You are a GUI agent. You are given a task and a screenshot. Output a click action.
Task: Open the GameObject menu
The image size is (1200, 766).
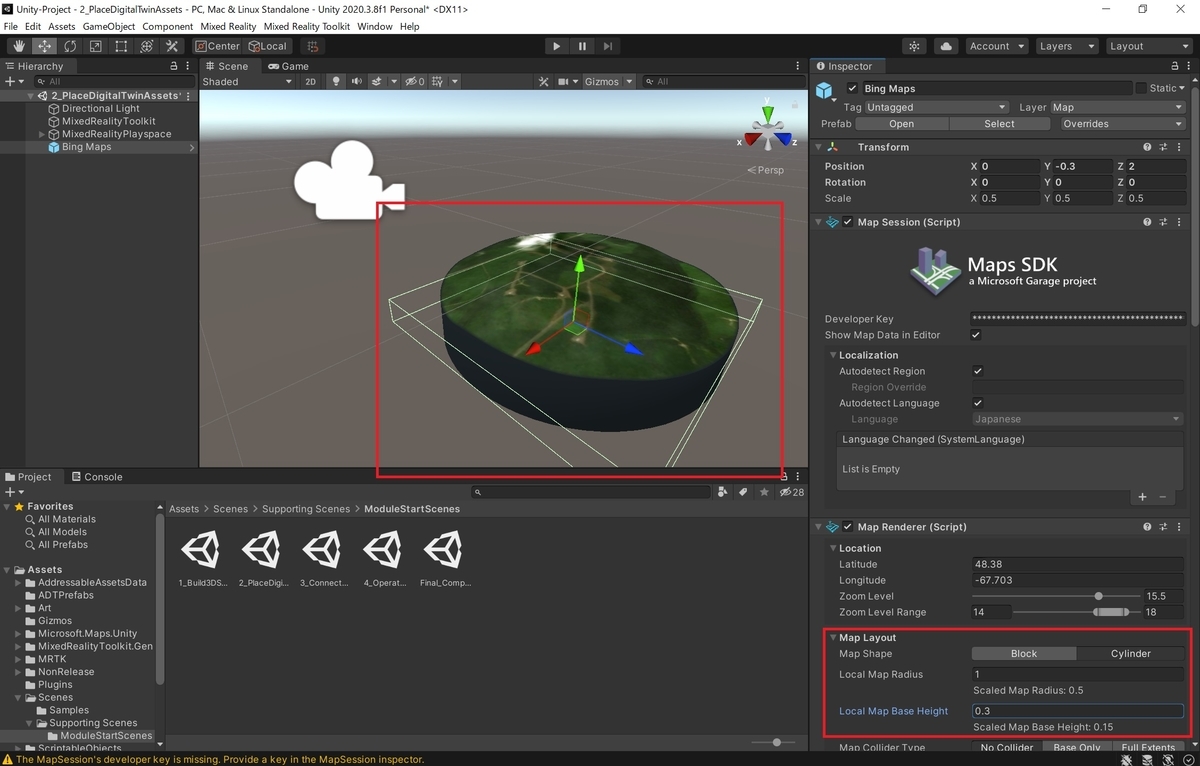pos(109,26)
